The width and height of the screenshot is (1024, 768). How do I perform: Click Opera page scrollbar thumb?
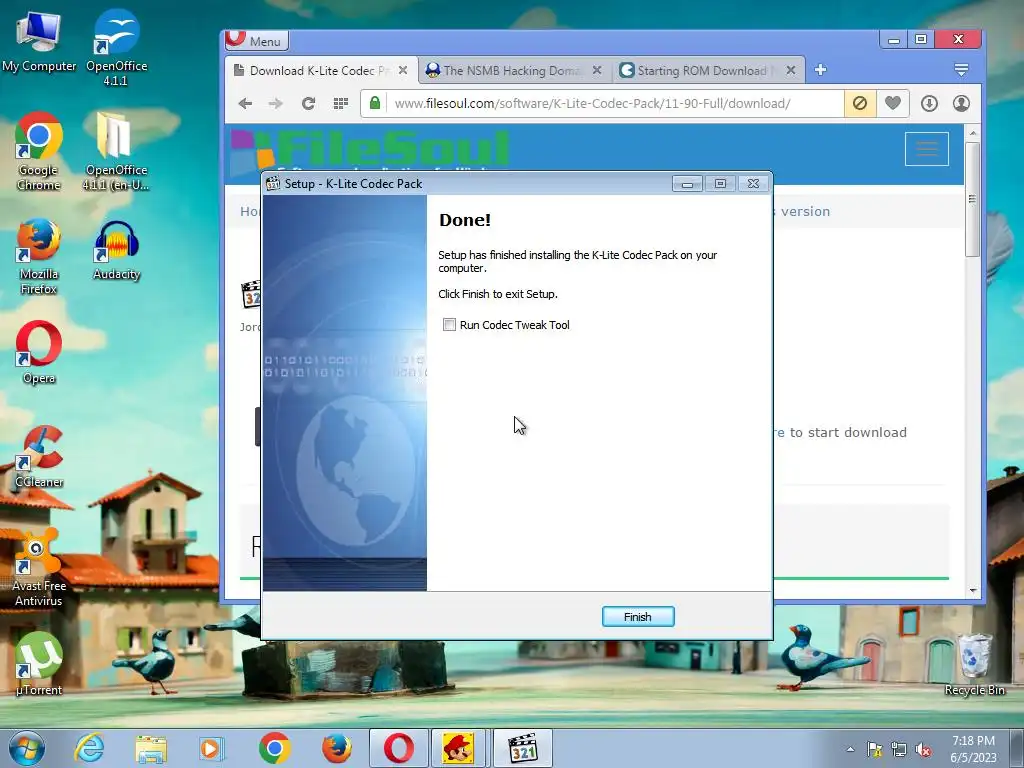[972, 199]
